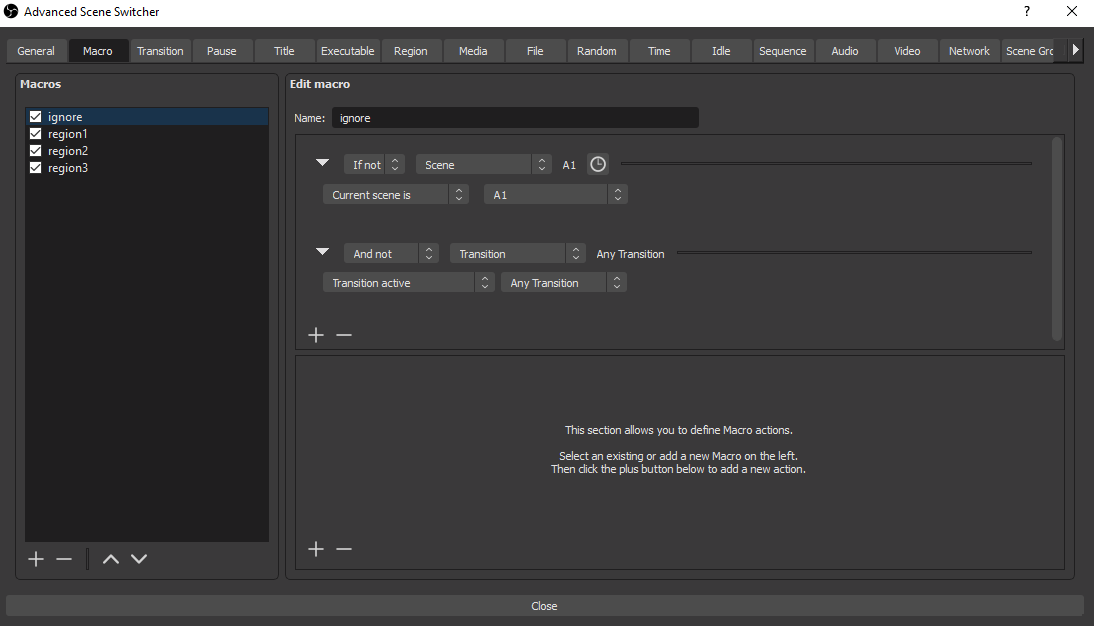Click the conditions list vertical scrollbar
Viewport: 1094px width, 626px height.
(1056, 239)
